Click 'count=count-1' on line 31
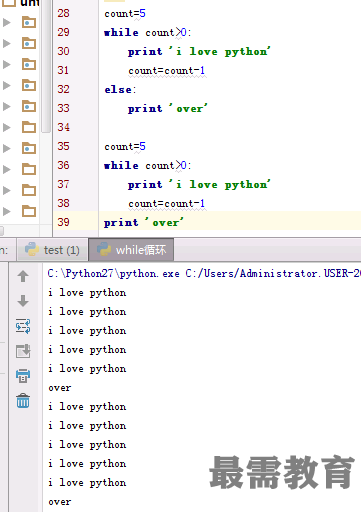The image size is (361, 512). (x=167, y=71)
